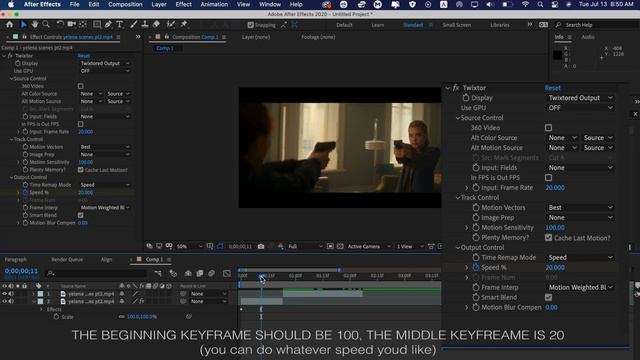
Task: Toggle the Snapping checkbox in the toolbar
Action: 251,25
